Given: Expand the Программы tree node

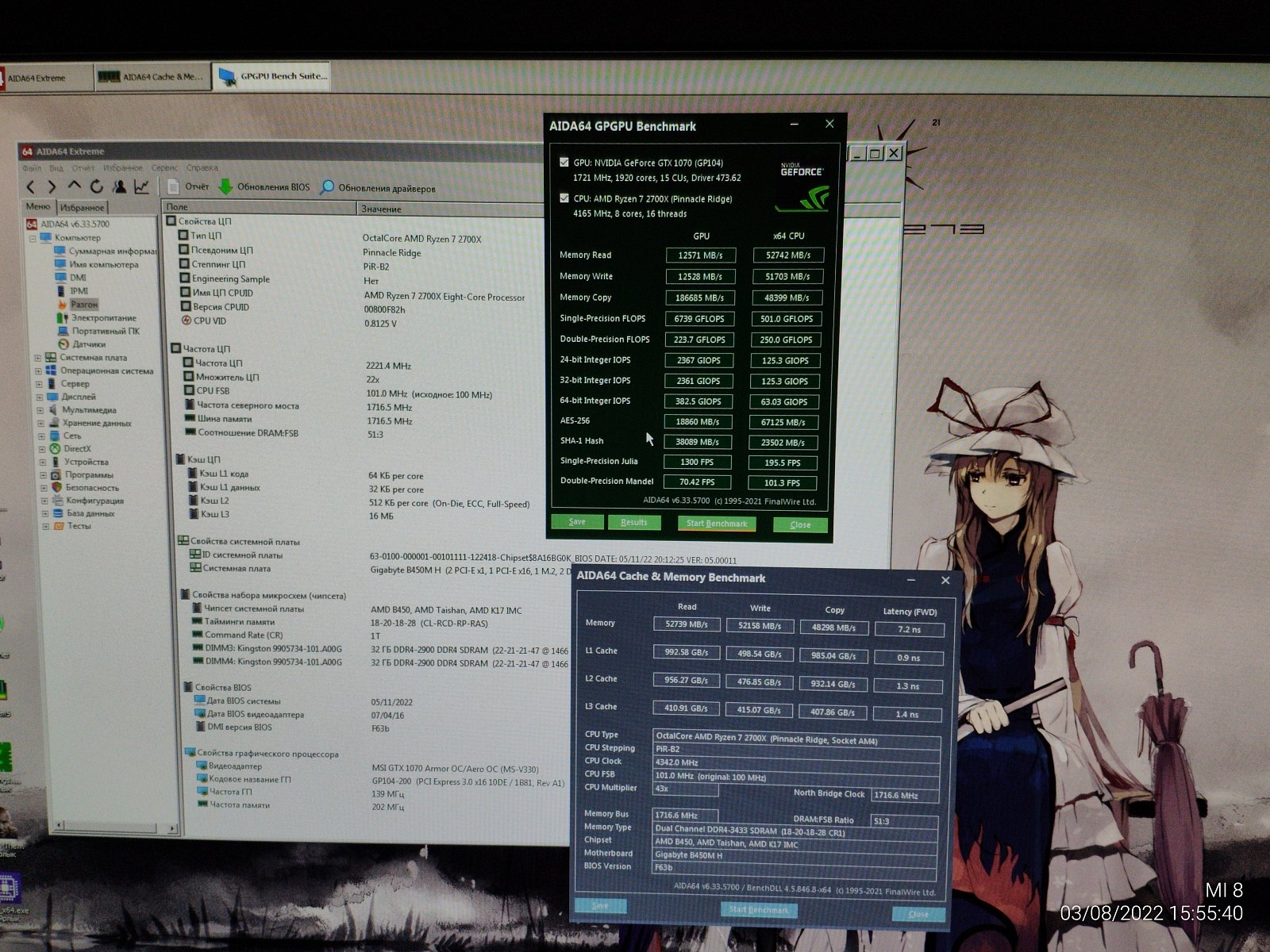Looking at the screenshot, I should [43, 474].
